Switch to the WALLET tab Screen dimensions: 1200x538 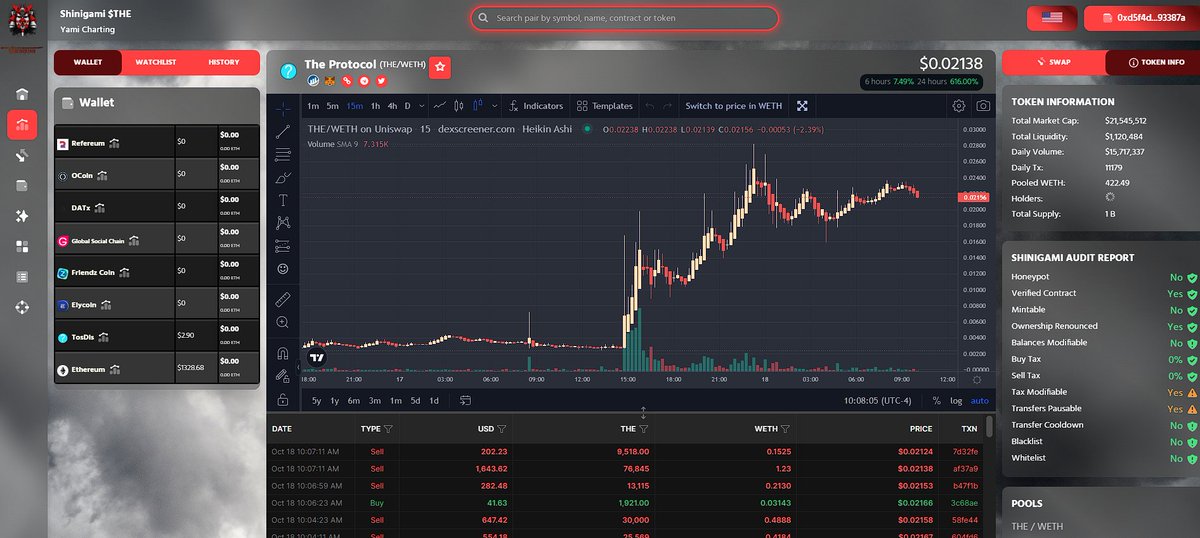click(88, 62)
